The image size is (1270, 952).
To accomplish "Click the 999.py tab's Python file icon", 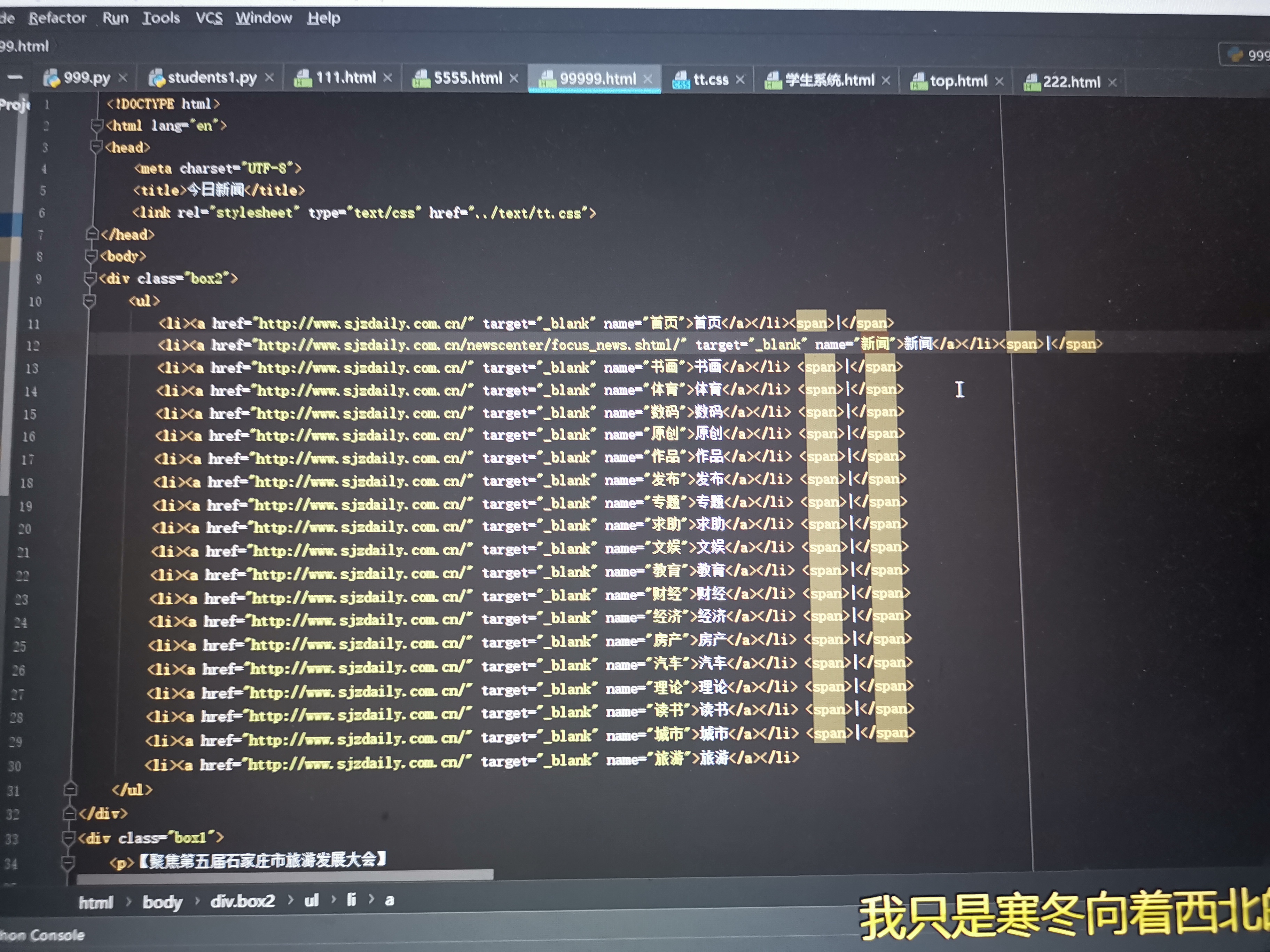I will tap(52, 78).
